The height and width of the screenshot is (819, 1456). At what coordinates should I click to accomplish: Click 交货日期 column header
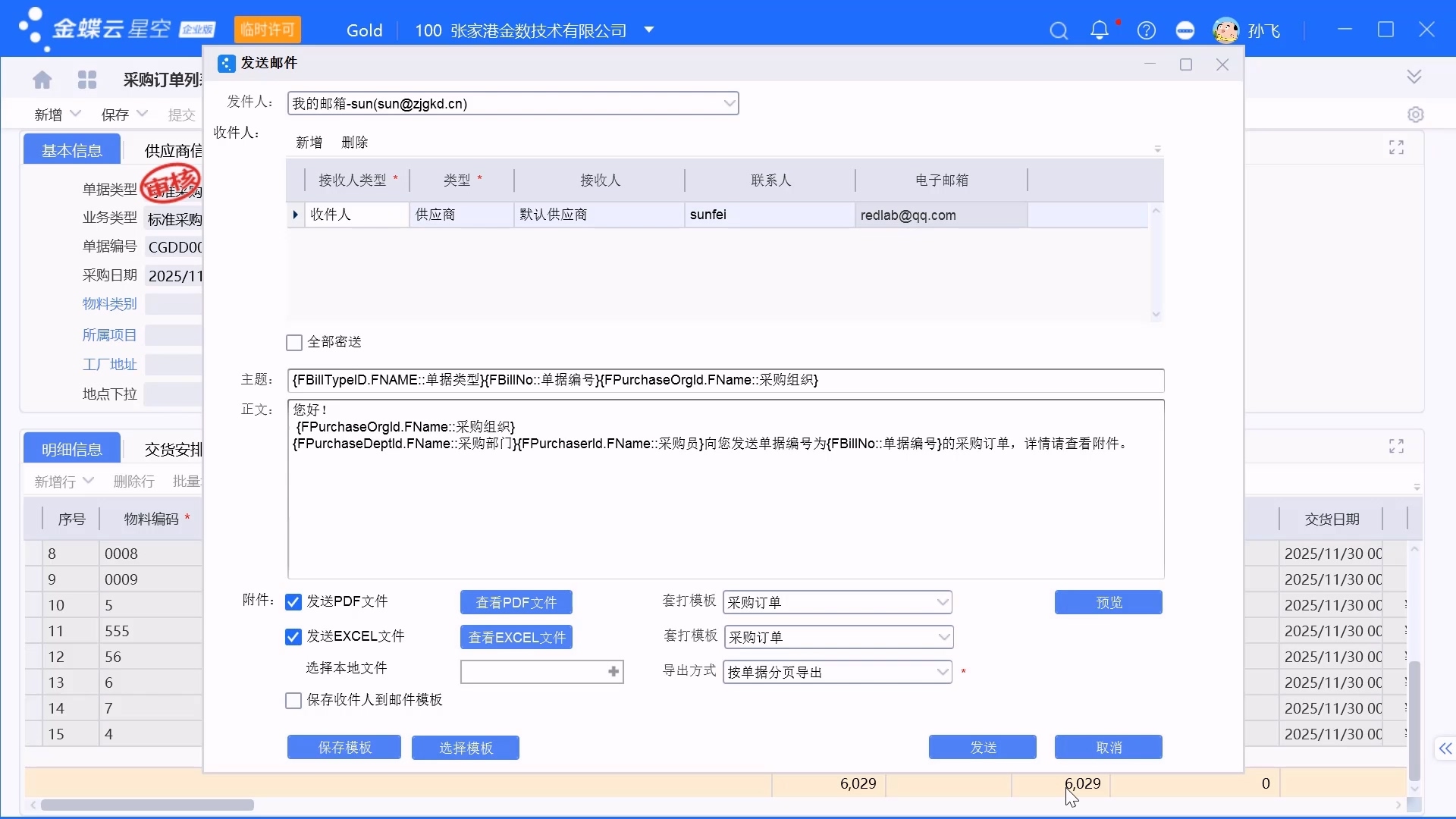(x=1332, y=519)
